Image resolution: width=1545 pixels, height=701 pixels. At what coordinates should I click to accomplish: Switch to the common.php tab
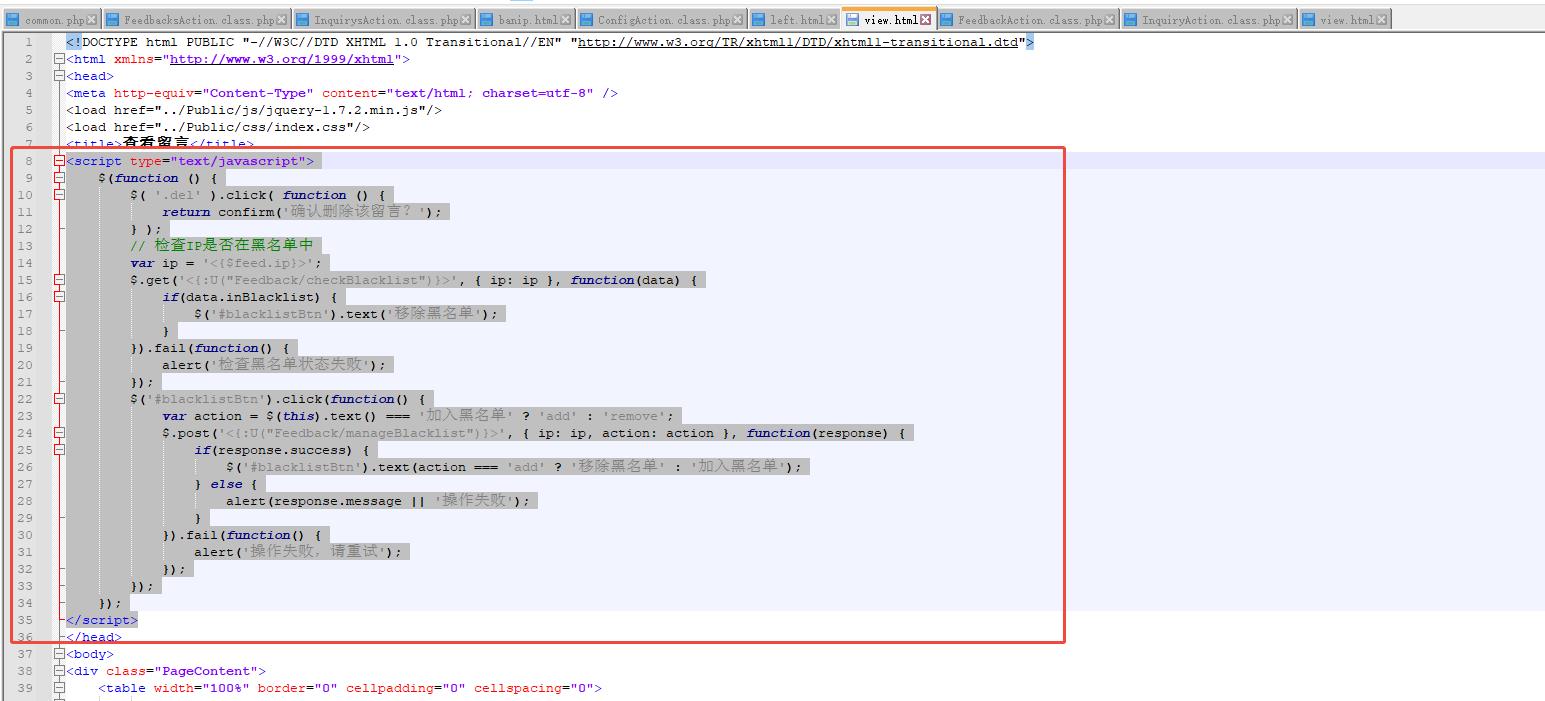coord(54,20)
